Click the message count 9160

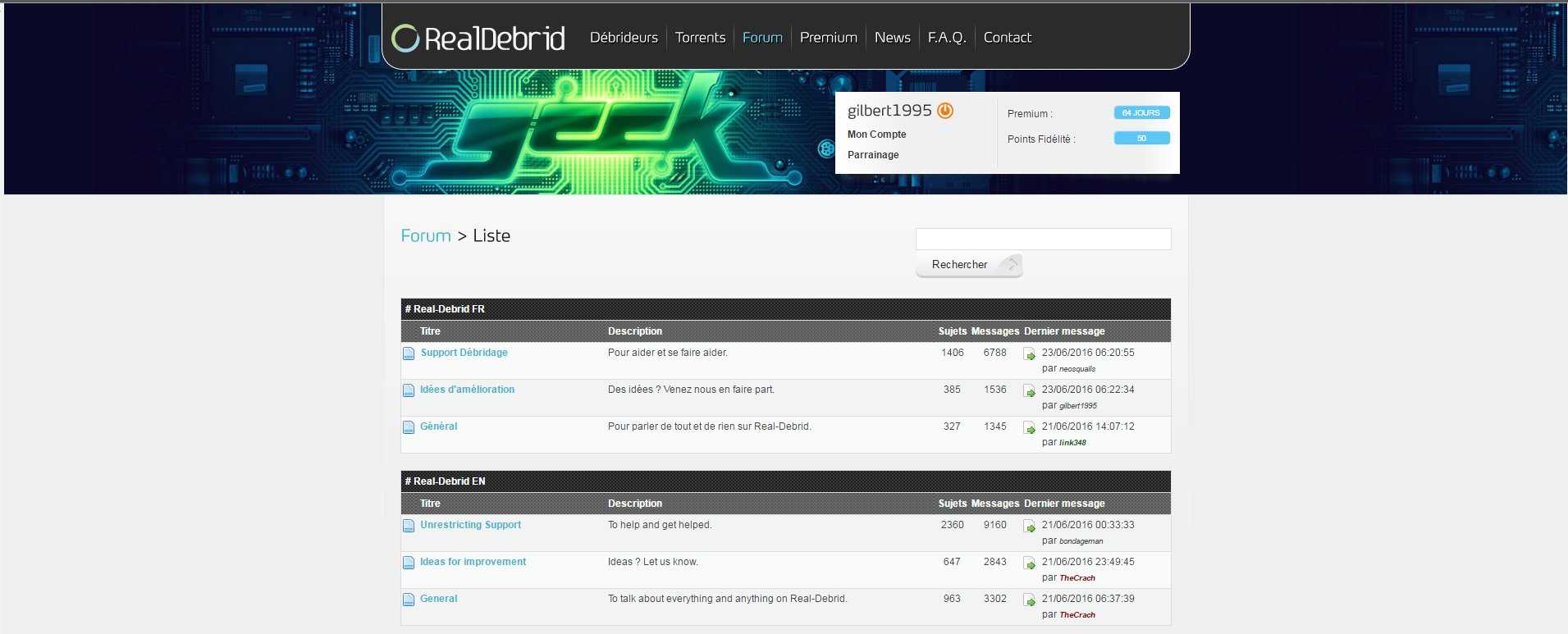995,525
